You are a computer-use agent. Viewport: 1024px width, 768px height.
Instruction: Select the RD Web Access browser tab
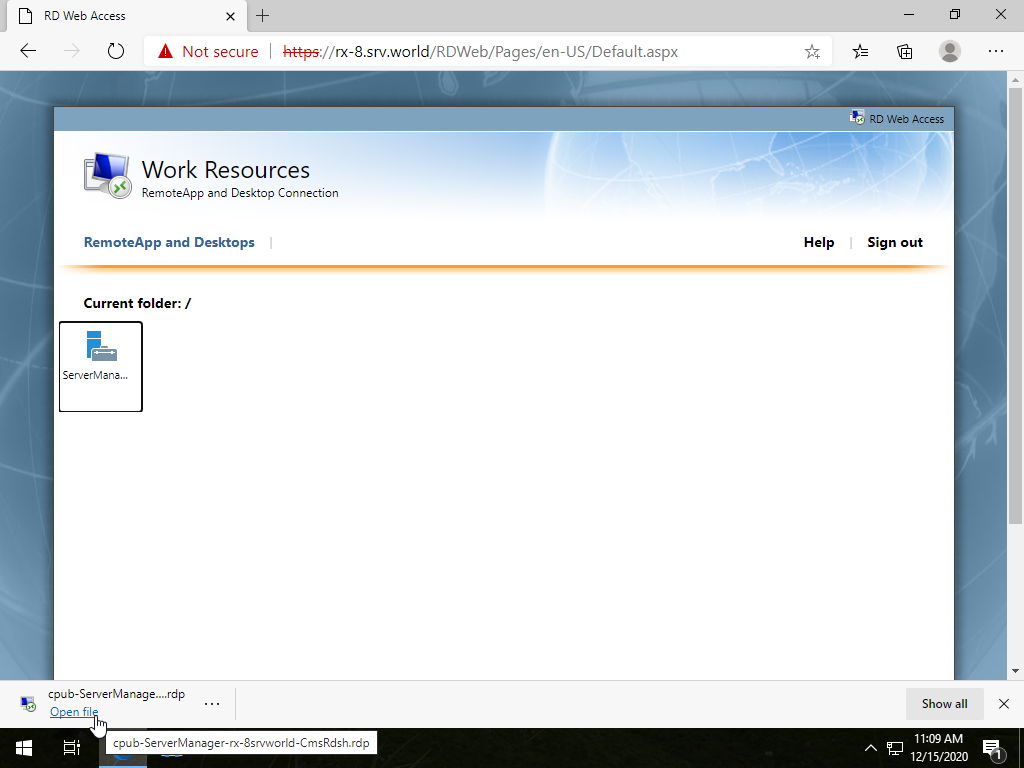(127, 16)
